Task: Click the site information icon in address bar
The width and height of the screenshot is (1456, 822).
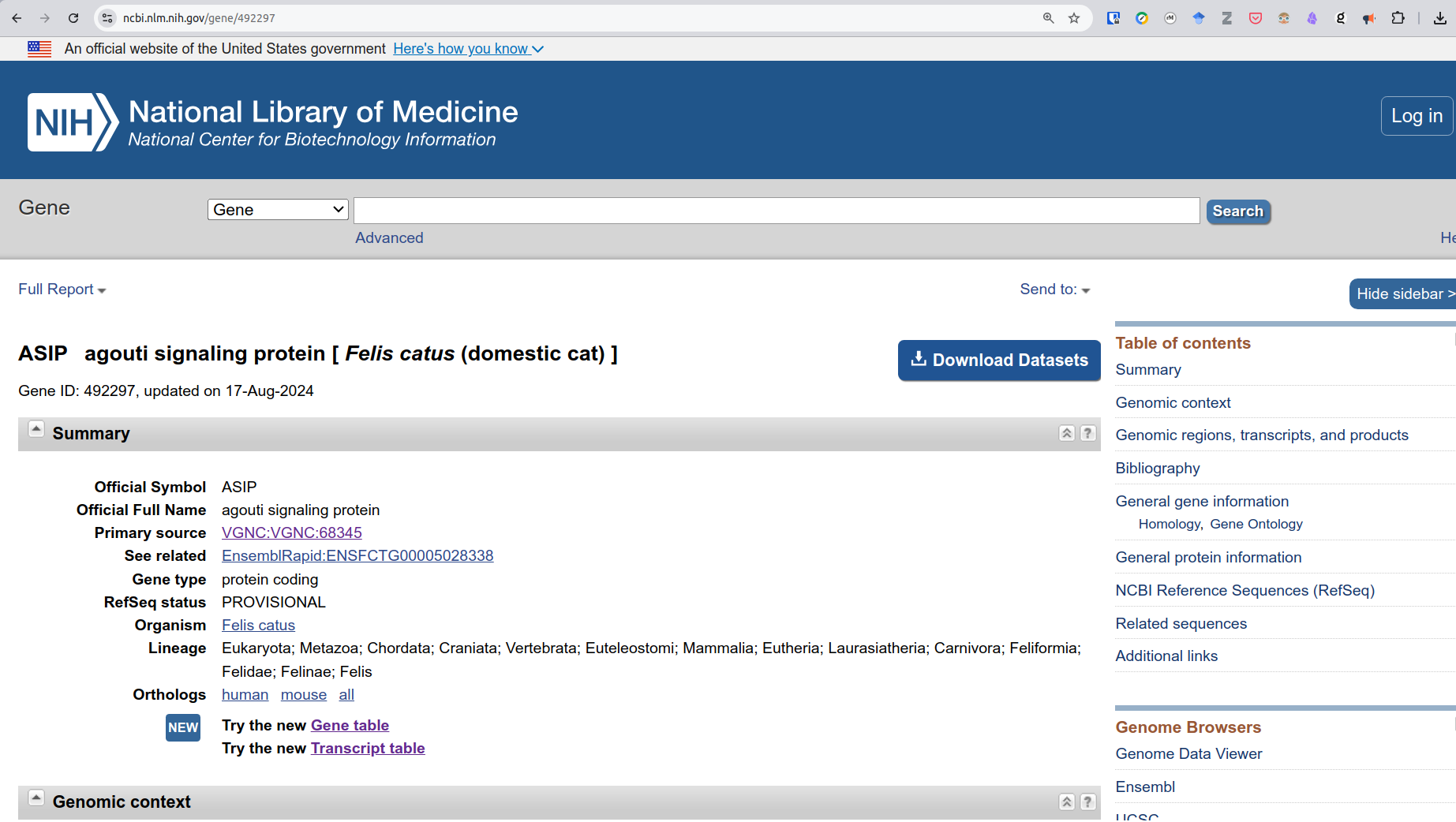Action: (108, 18)
